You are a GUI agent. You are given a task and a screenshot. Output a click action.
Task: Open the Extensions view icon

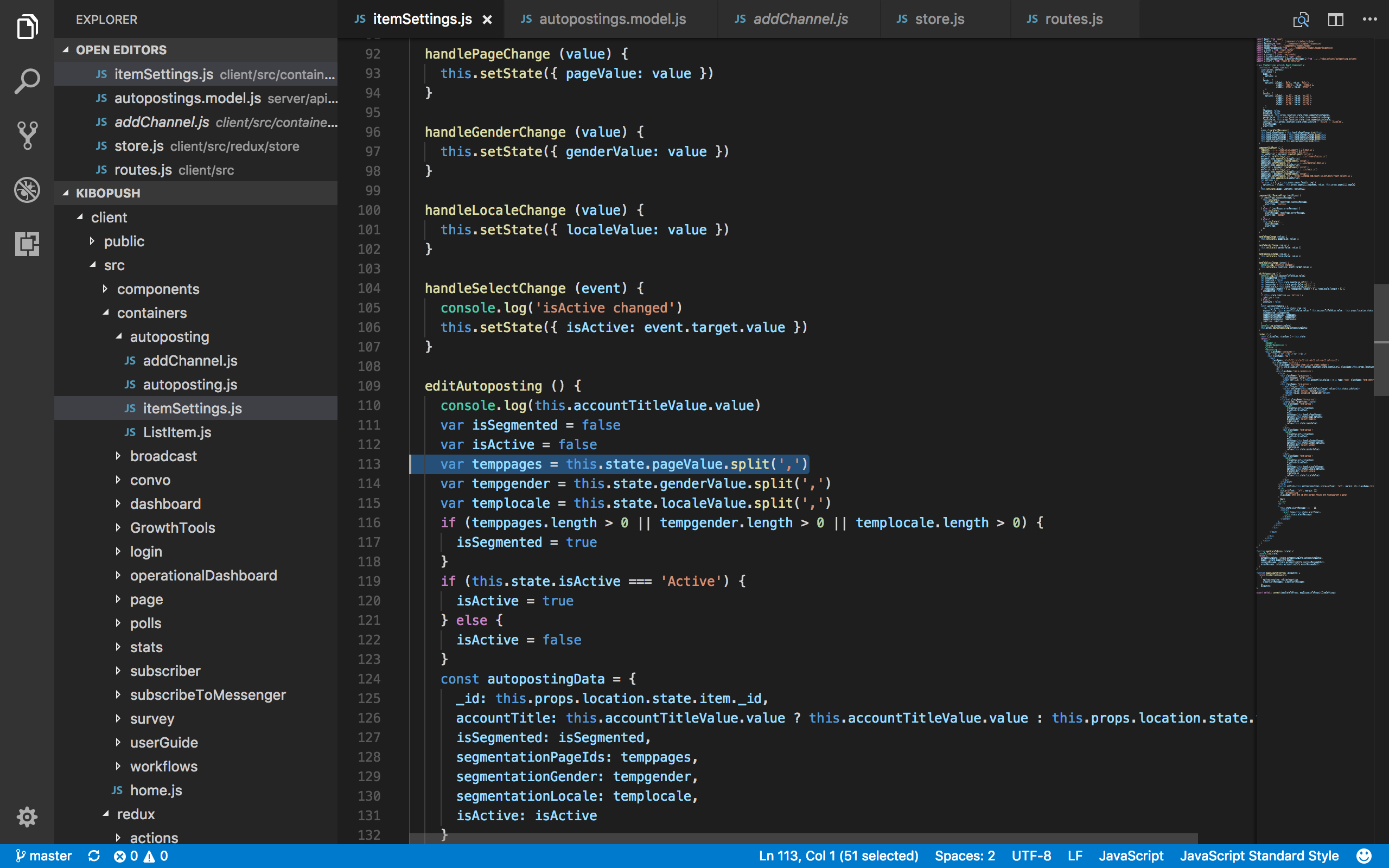pos(27,244)
